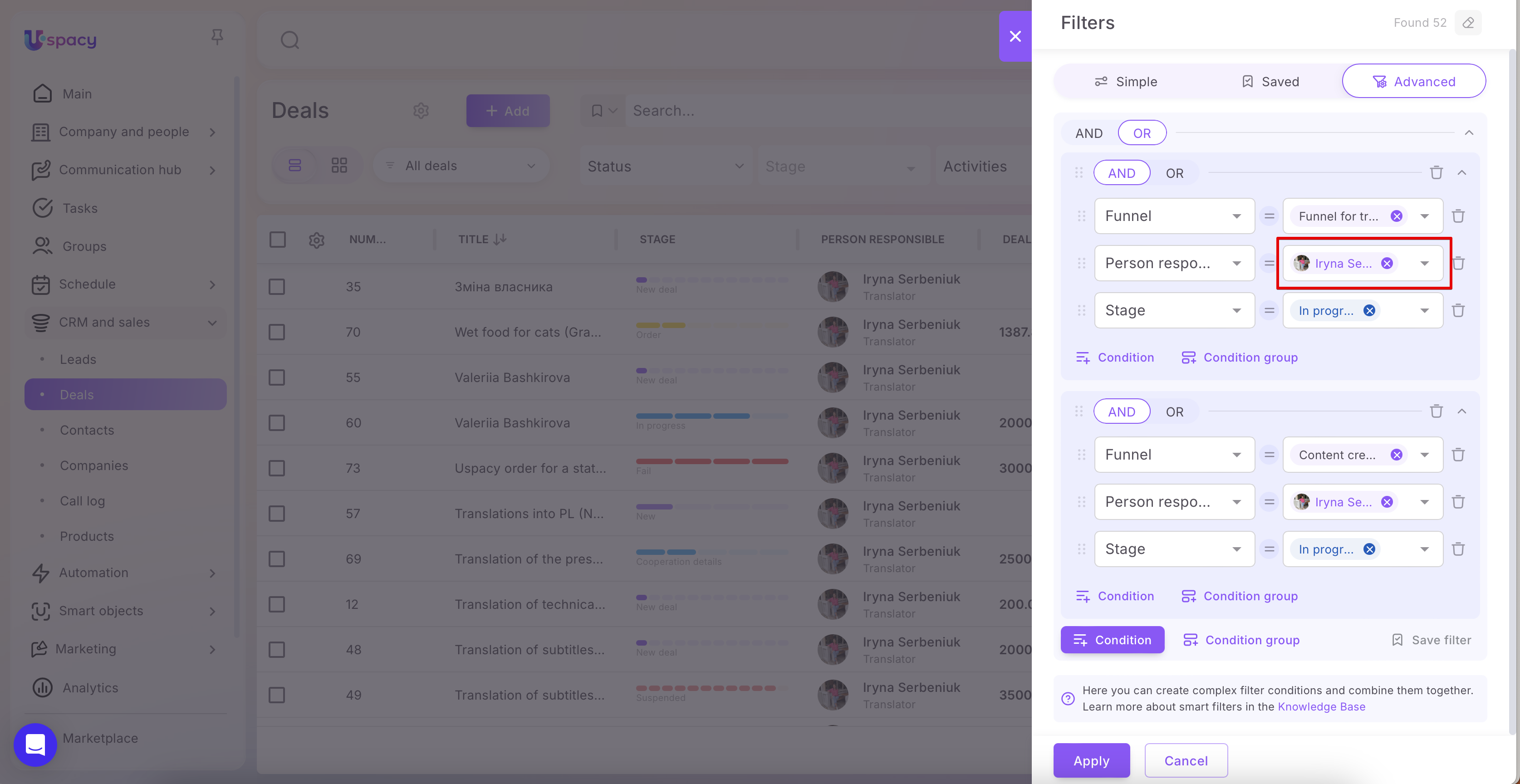
Task: Collapse the second condition group chevron
Action: point(1461,411)
